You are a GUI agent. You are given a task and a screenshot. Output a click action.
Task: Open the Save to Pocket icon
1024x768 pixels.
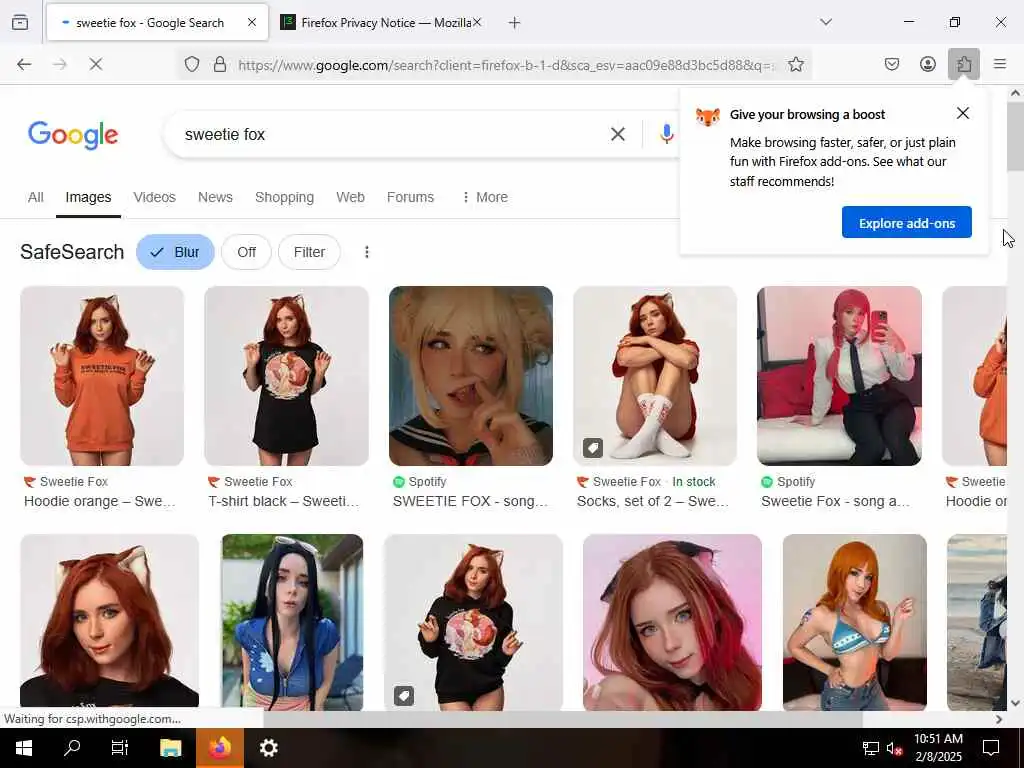(892, 64)
